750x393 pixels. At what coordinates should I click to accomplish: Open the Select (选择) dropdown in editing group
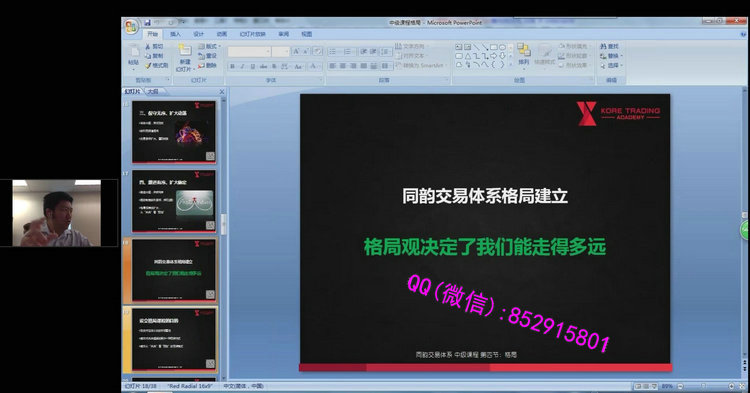click(x=612, y=66)
